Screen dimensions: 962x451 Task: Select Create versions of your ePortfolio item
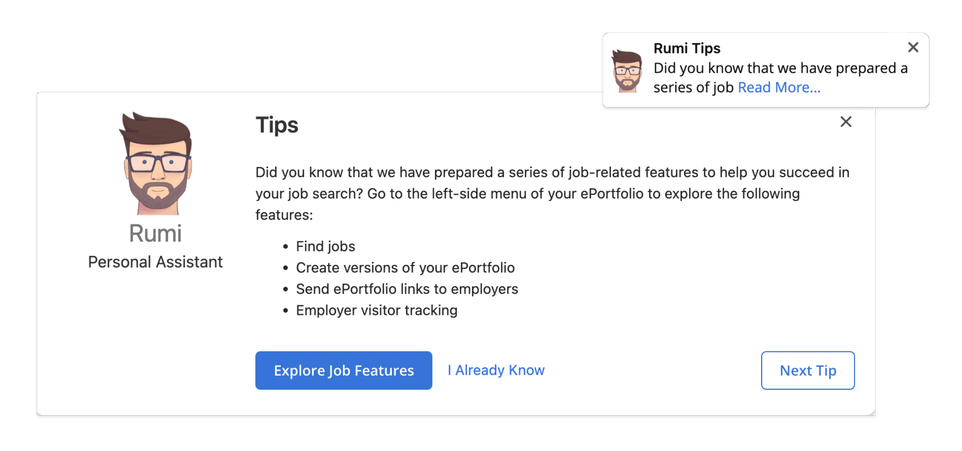(405, 268)
